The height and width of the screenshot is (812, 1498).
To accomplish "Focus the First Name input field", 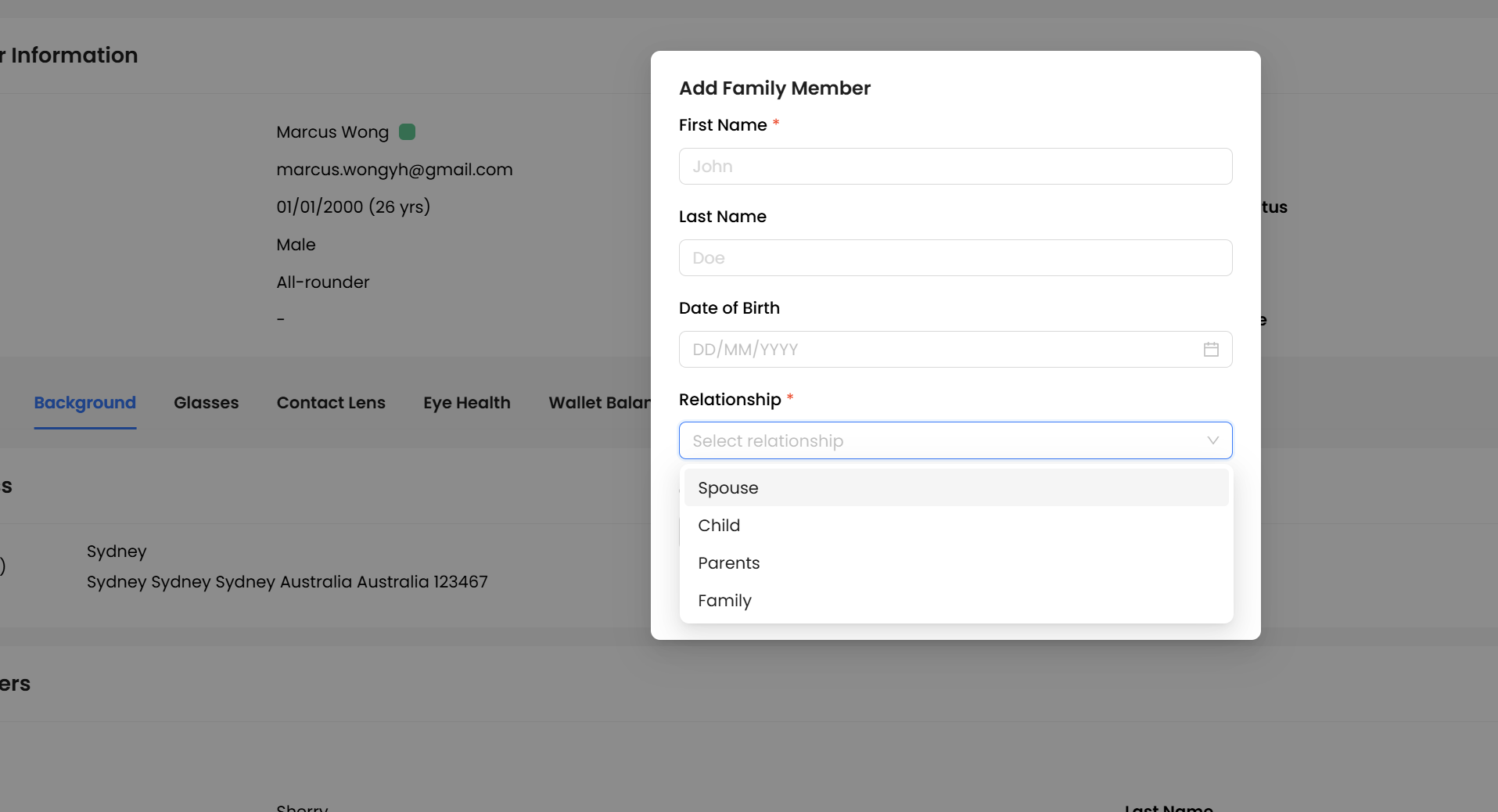I will (x=955, y=166).
